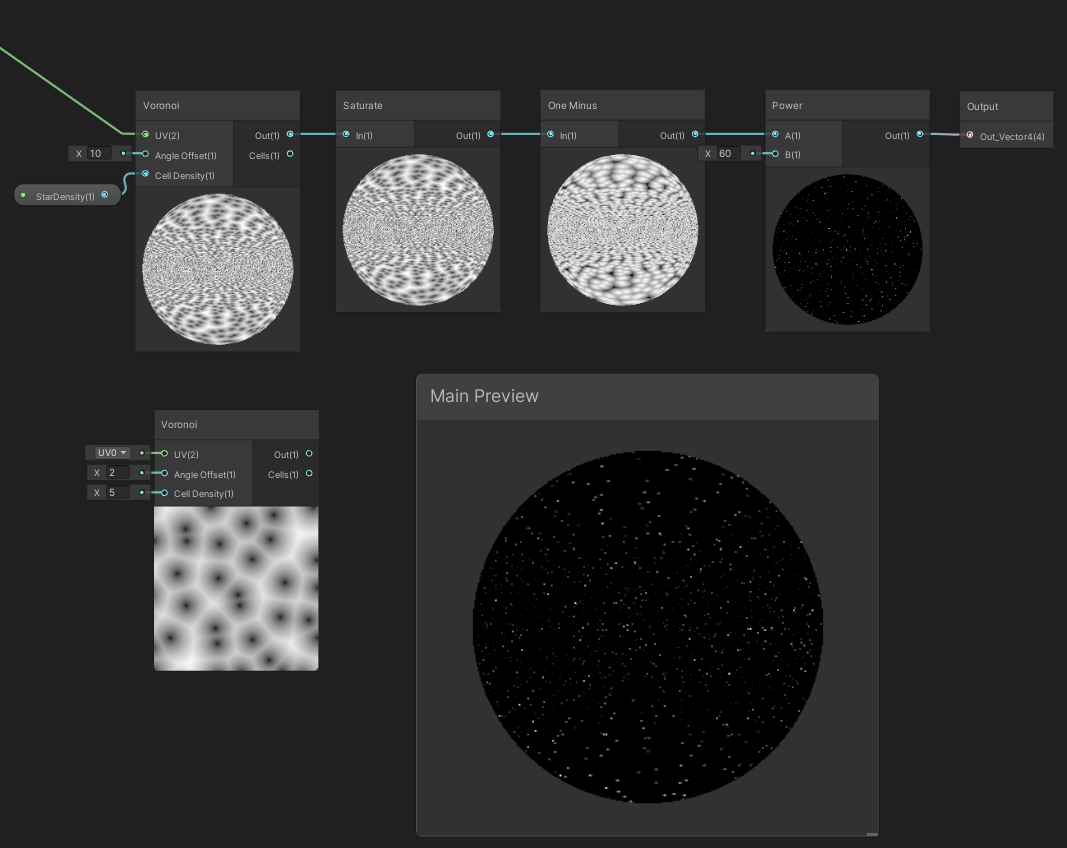Click the UV(2) input port on top Voronoi
The width and height of the screenshot is (1067, 848).
pos(145,134)
